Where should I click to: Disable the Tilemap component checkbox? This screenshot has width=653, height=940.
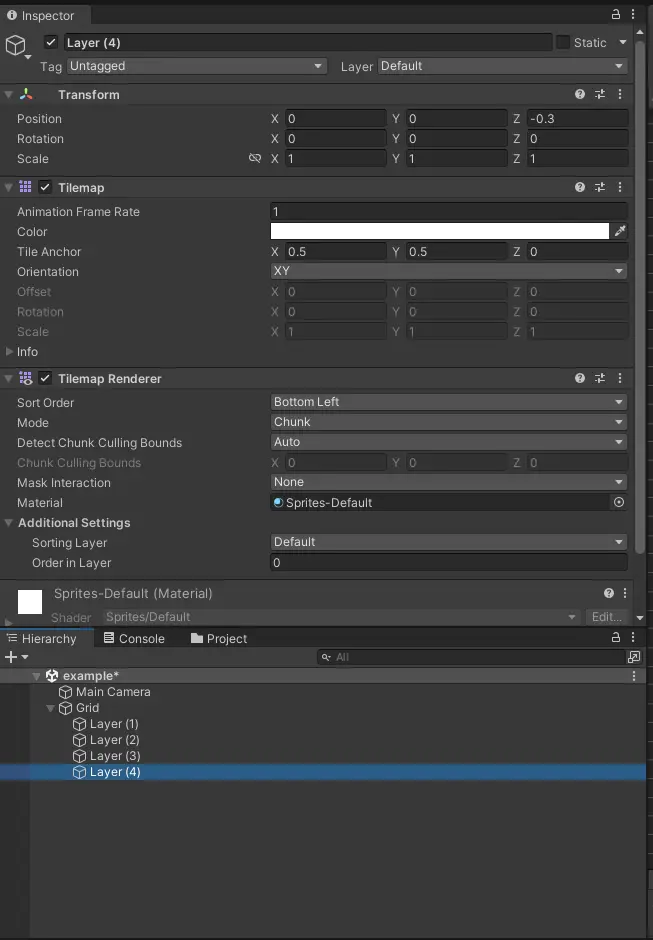pyautogui.click(x=45, y=187)
